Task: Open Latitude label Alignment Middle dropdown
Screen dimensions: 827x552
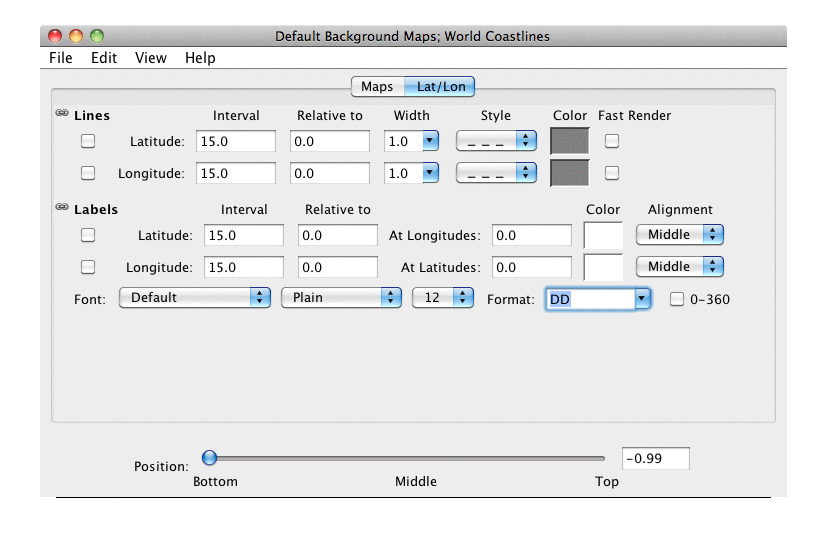Action: [x=680, y=235]
